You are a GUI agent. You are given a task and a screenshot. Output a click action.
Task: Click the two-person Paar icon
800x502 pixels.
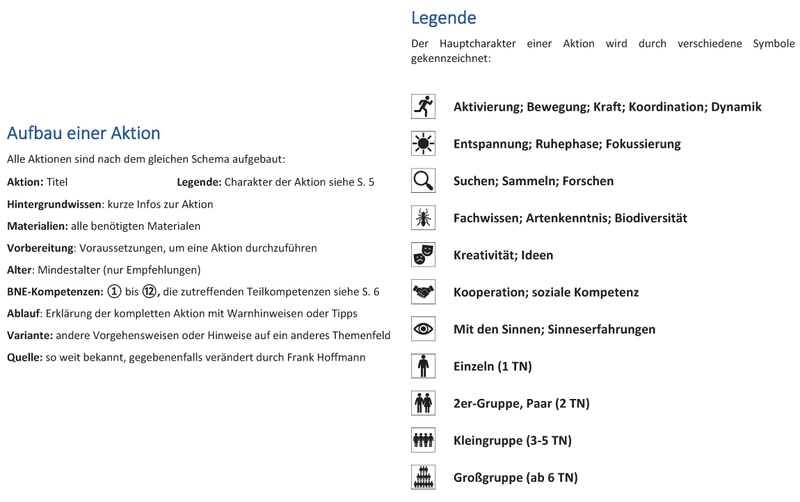[423, 403]
